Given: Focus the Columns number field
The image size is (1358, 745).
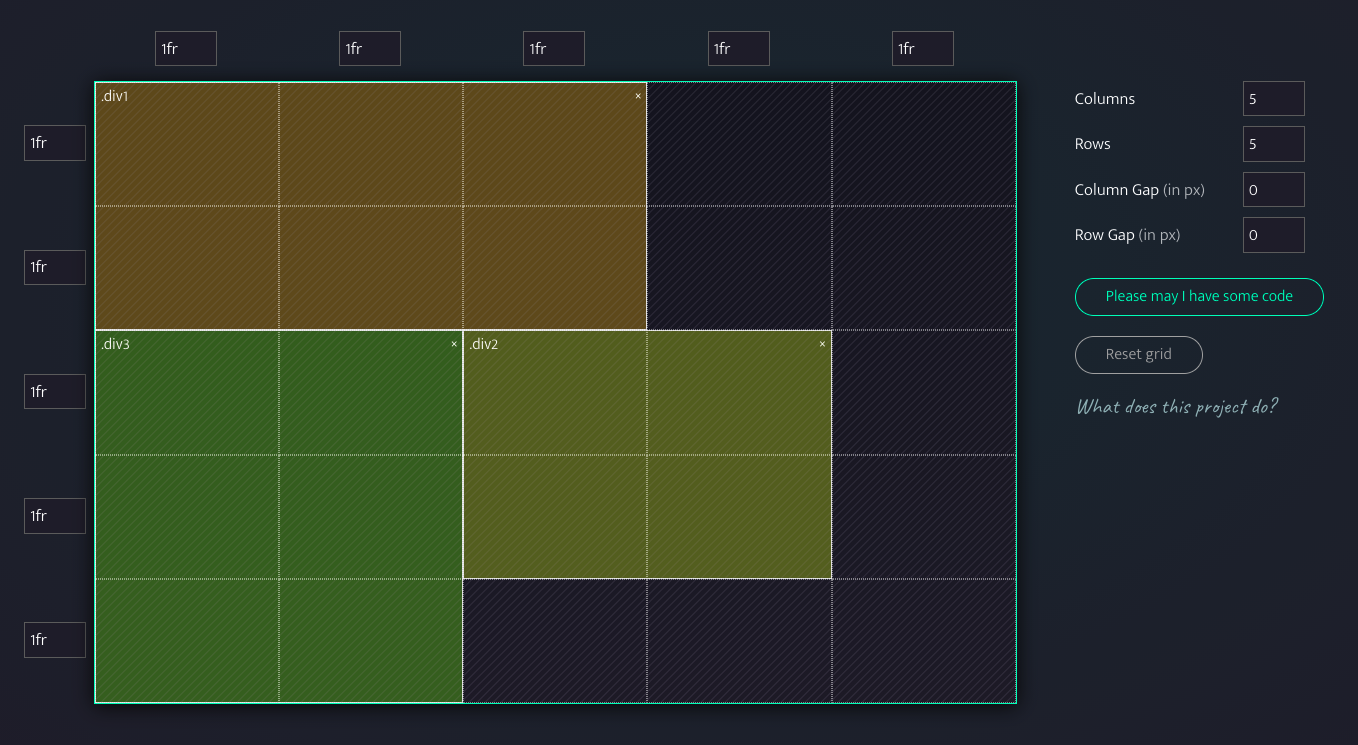Looking at the screenshot, I should point(1273,99).
